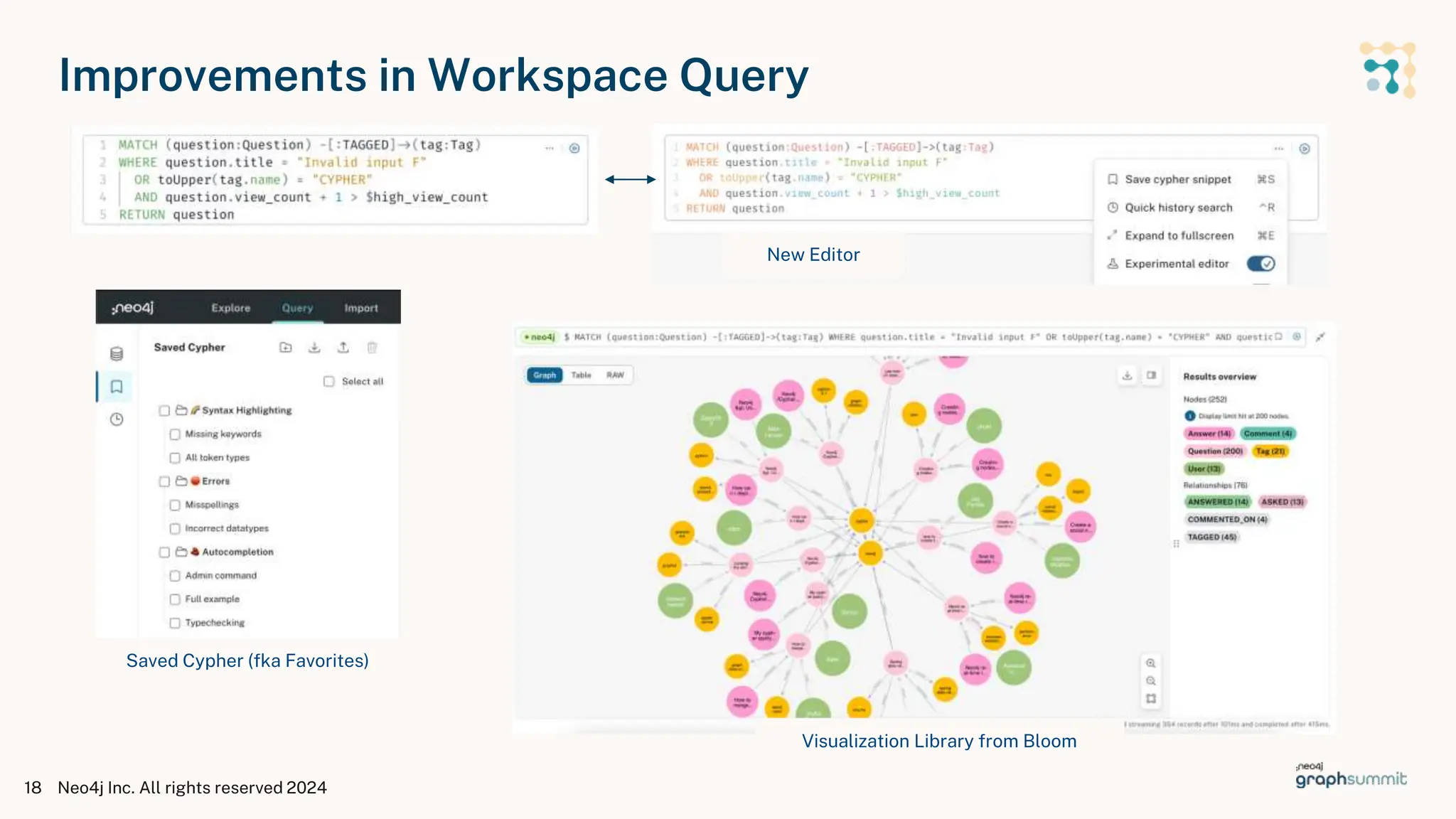Download the graph visualization
Viewport: 1456px width, 819px height.
(x=1128, y=375)
